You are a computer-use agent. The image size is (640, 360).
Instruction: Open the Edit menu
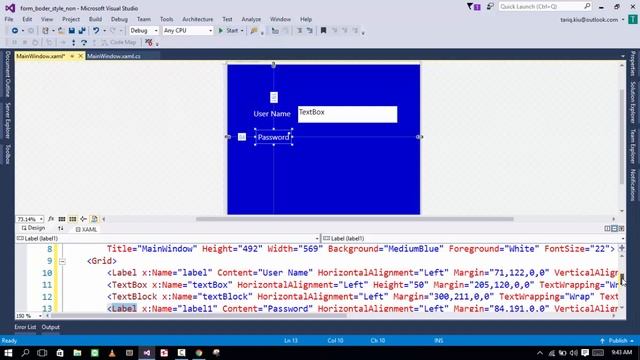(x=27, y=19)
